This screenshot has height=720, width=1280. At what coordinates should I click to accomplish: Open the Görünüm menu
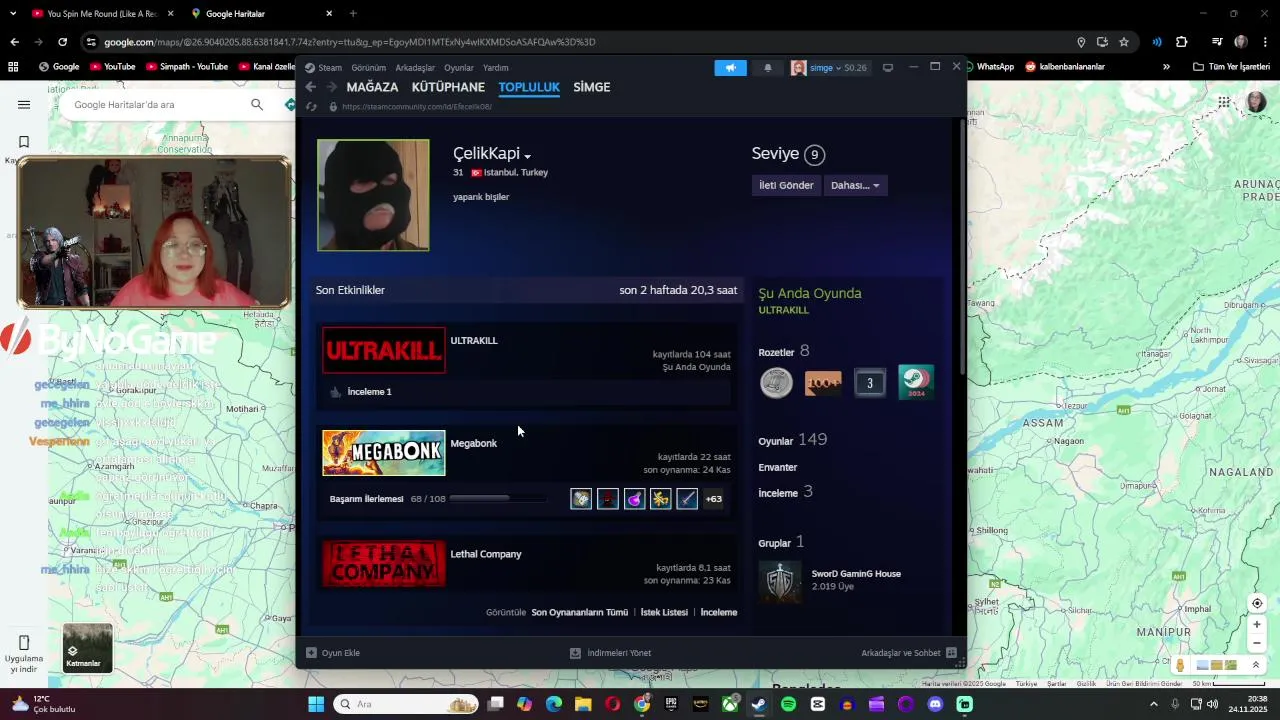pyautogui.click(x=369, y=68)
